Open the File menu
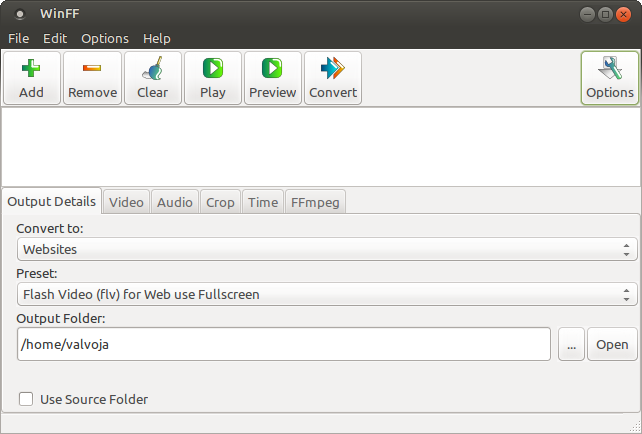This screenshot has width=642, height=434. pyautogui.click(x=19, y=38)
